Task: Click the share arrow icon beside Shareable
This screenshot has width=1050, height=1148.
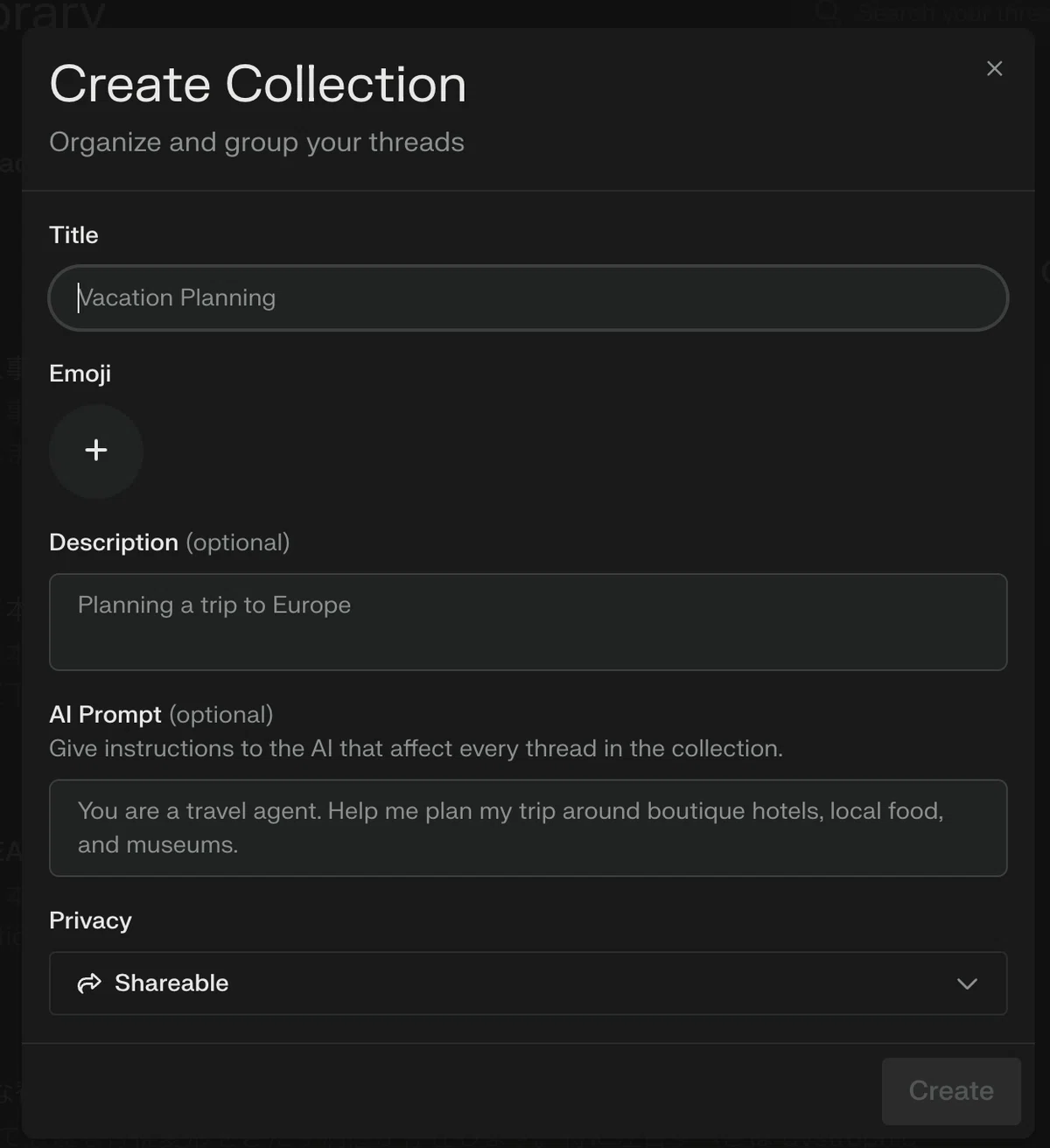Action: [x=89, y=983]
